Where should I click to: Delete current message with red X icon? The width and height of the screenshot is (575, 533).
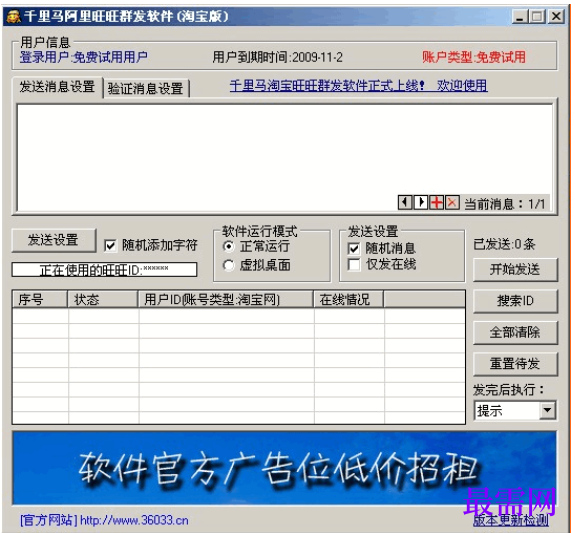tap(452, 202)
